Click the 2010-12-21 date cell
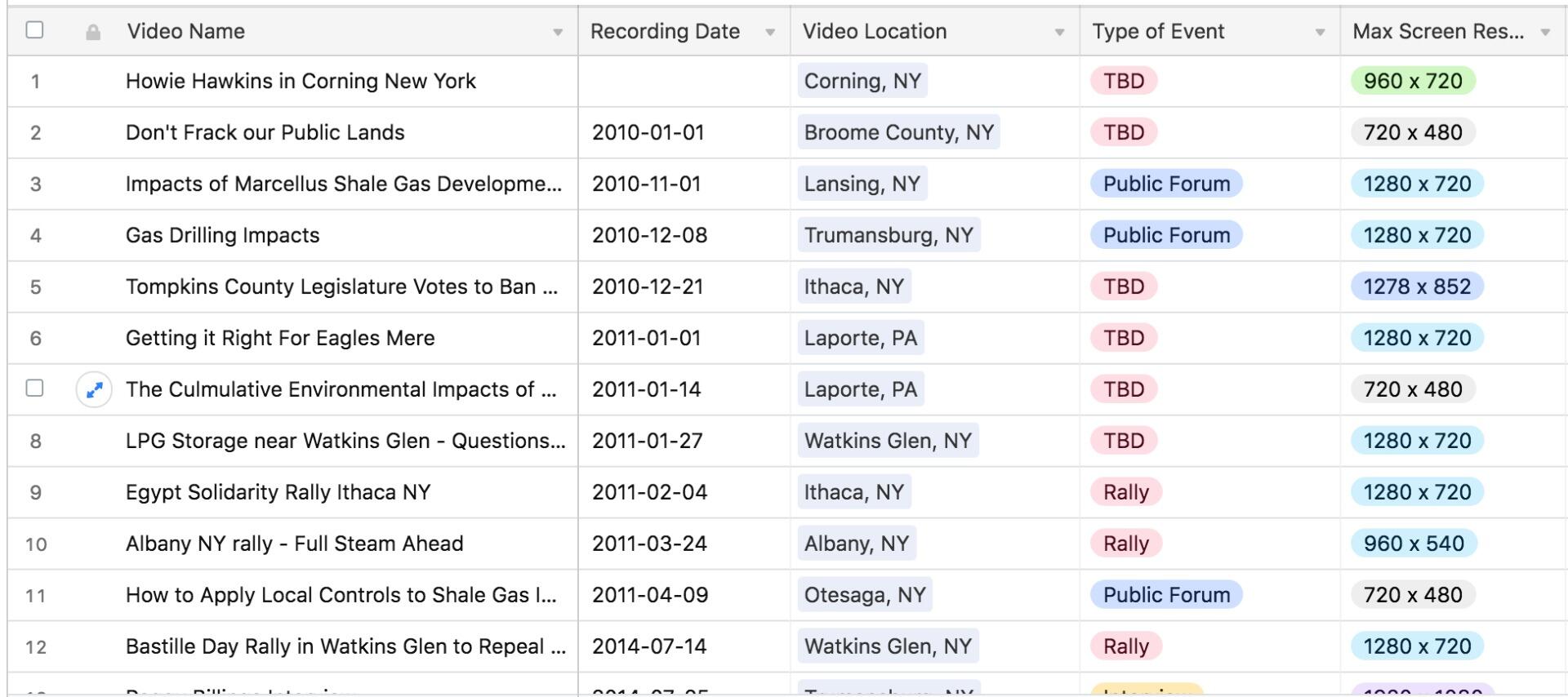Viewport: 1568px width, 697px height. point(648,287)
